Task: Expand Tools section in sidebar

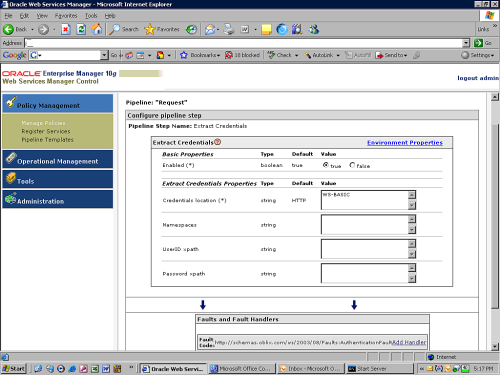Action: click(x=58, y=179)
